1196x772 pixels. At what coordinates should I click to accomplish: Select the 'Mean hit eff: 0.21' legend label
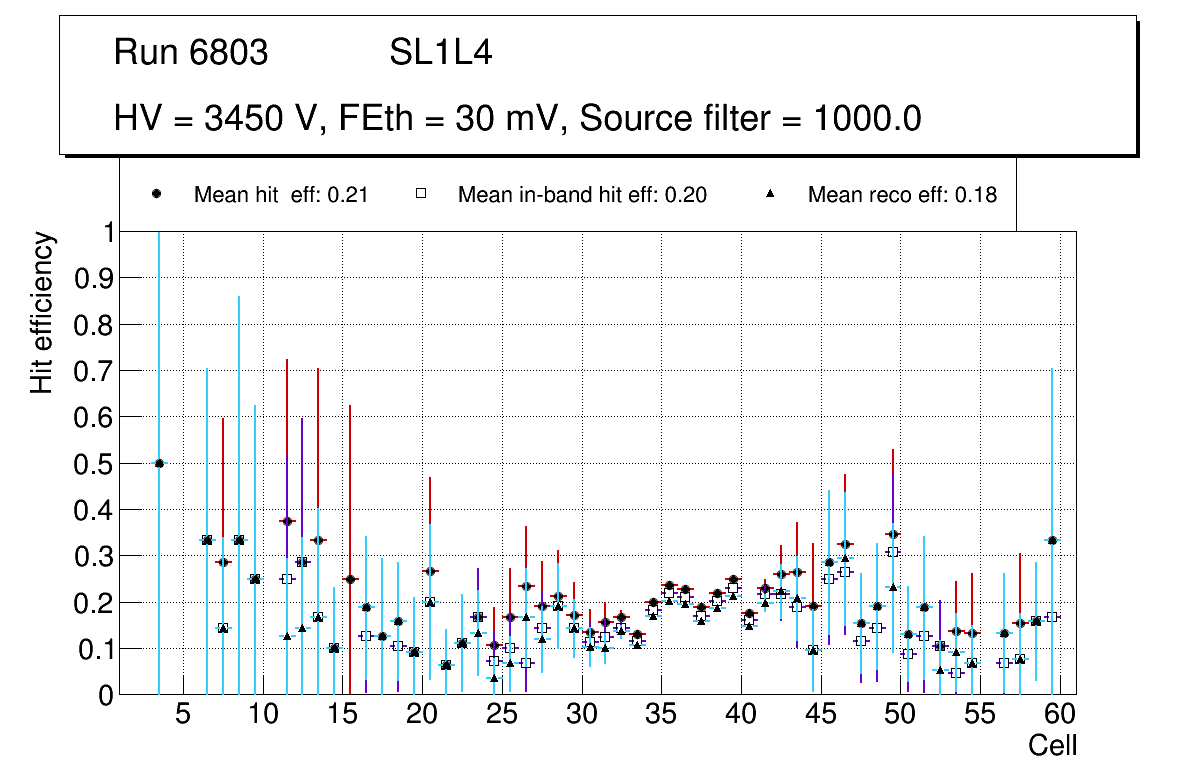[x=281, y=195]
